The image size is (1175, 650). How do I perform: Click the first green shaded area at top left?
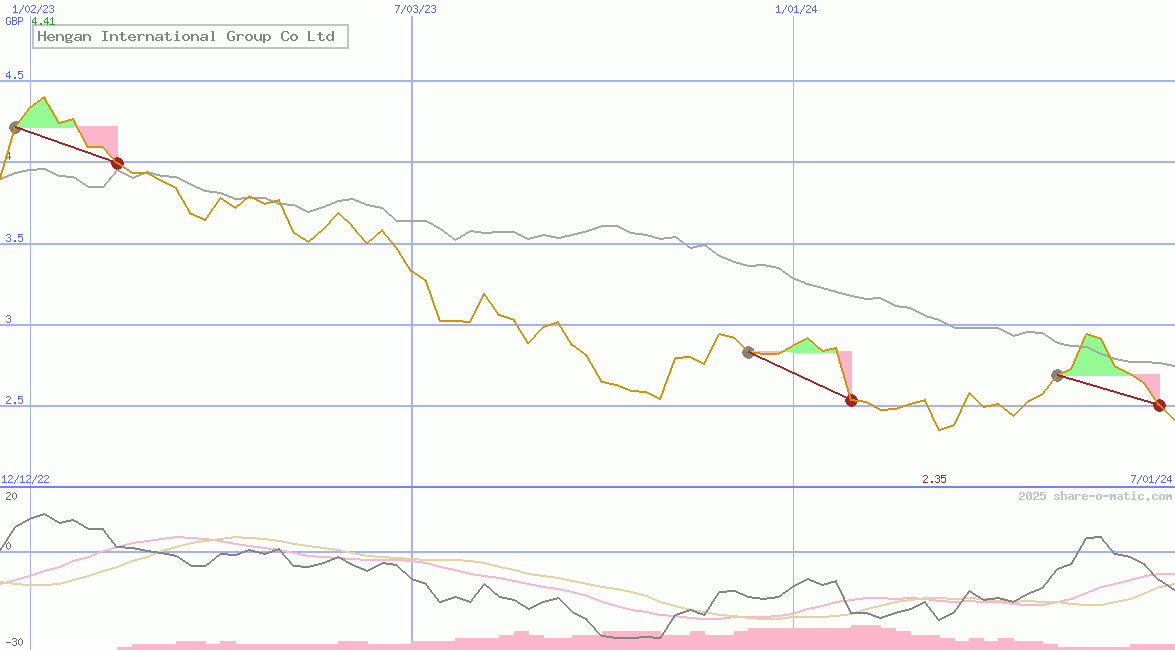(38, 115)
